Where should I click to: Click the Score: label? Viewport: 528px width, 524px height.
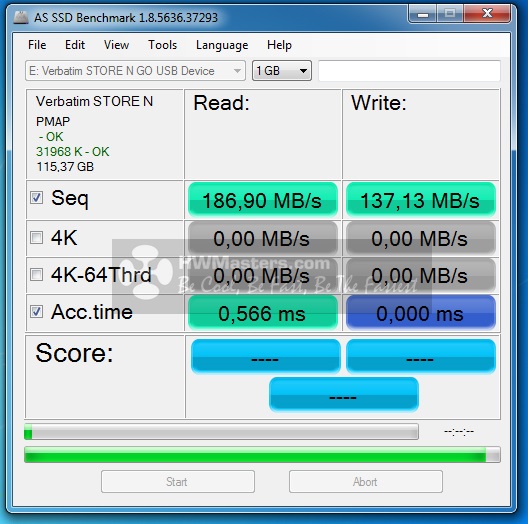(x=74, y=353)
